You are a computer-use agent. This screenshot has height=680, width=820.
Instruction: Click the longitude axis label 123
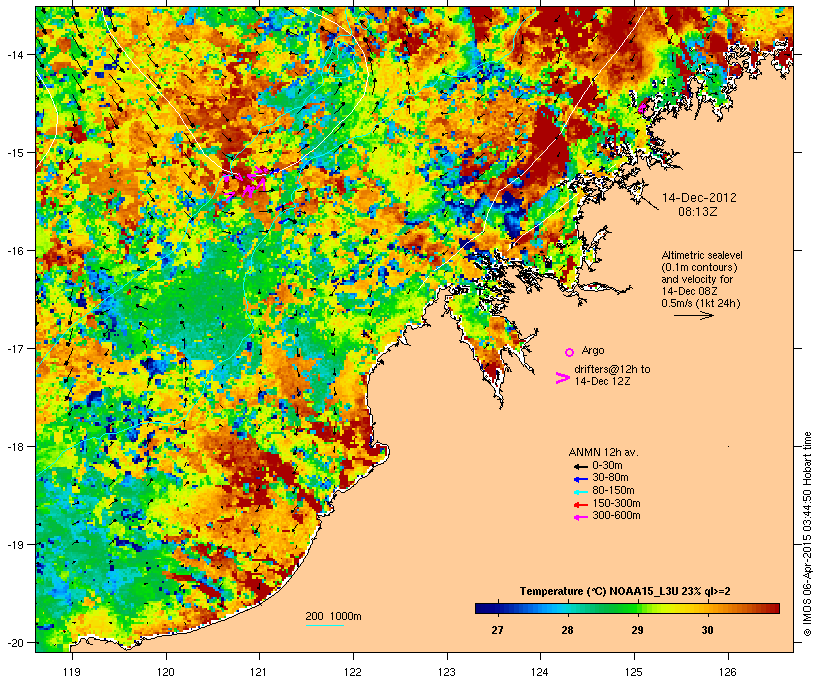(447, 672)
